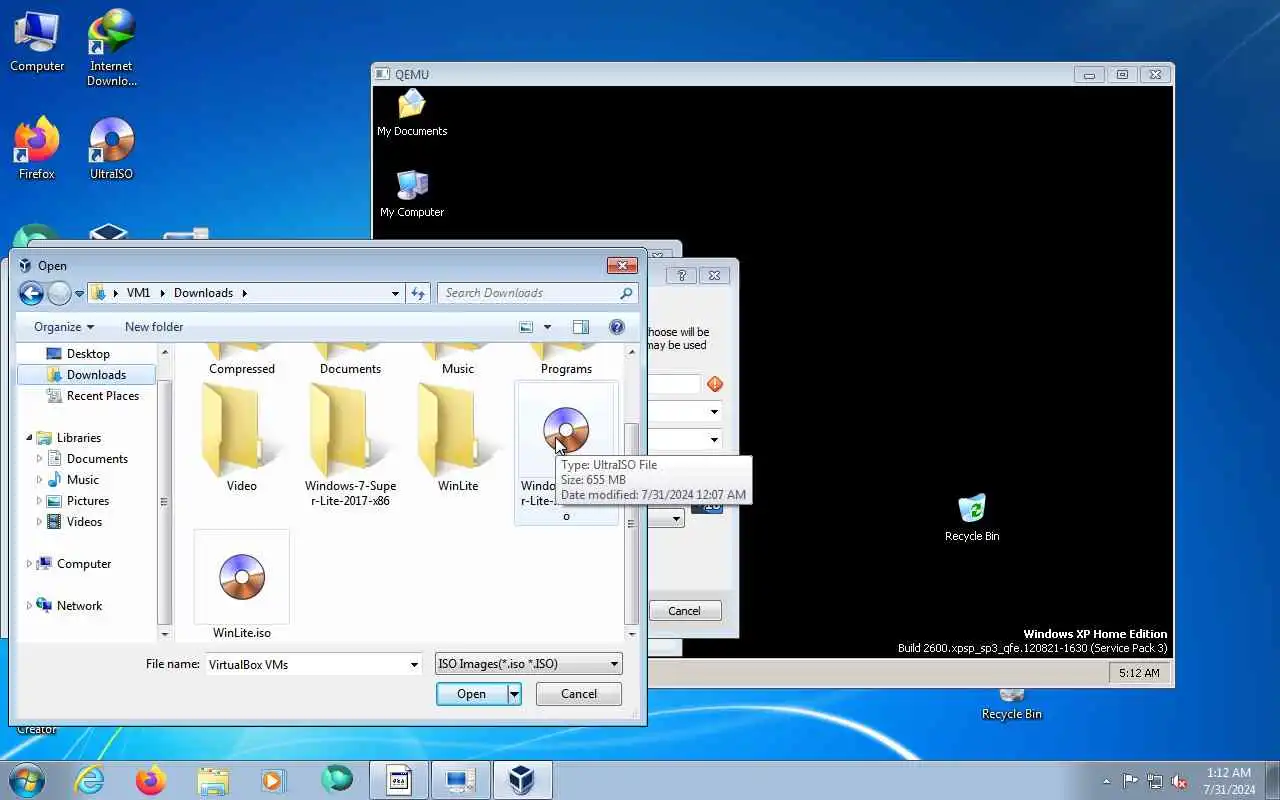Expand the address bar previous locations dropdown

point(395,293)
